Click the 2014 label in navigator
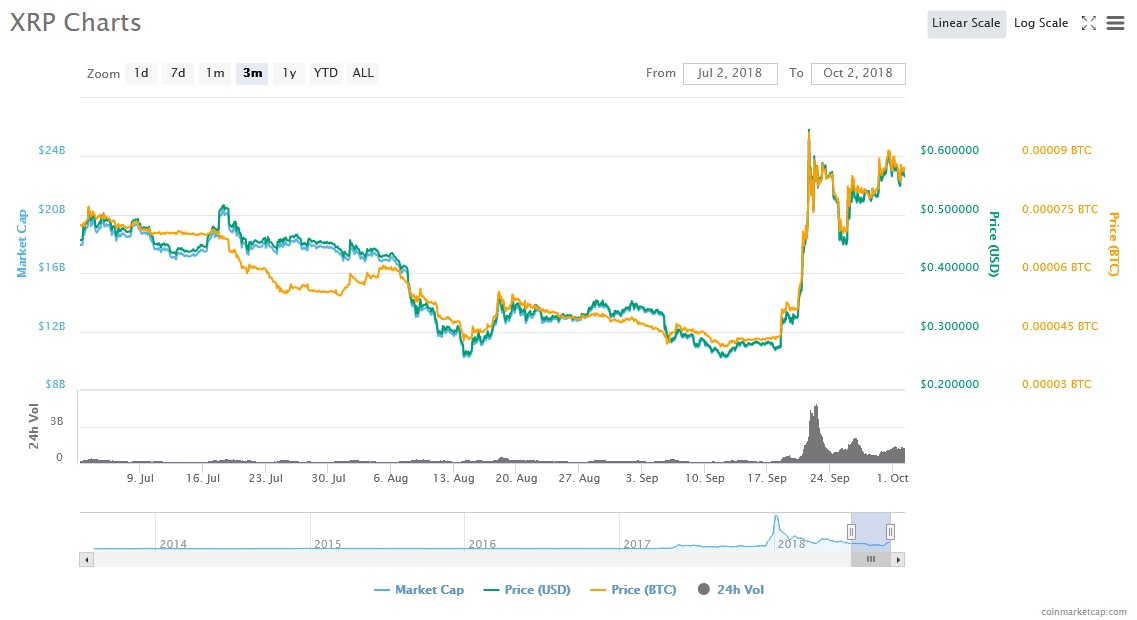The image size is (1137, 620). coord(173,544)
